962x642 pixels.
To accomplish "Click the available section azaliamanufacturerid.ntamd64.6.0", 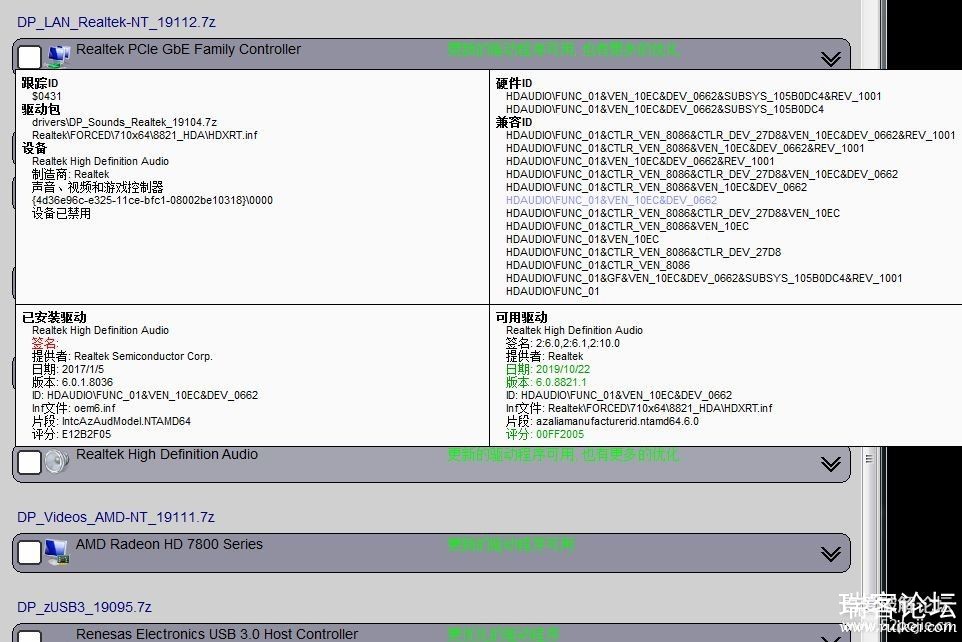I will [617, 421].
